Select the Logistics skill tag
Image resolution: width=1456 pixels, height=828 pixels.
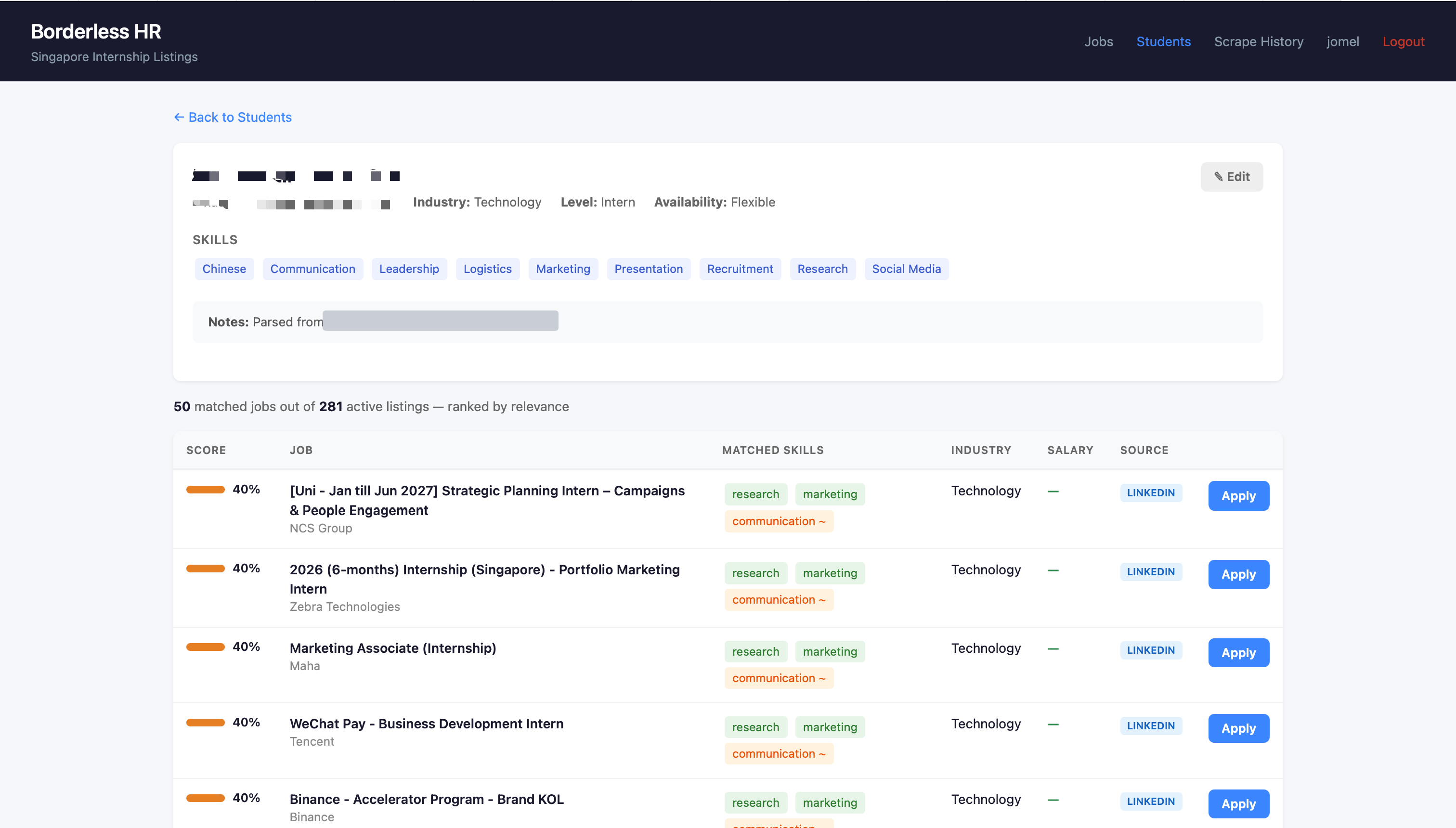pyautogui.click(x=487, y=269)
